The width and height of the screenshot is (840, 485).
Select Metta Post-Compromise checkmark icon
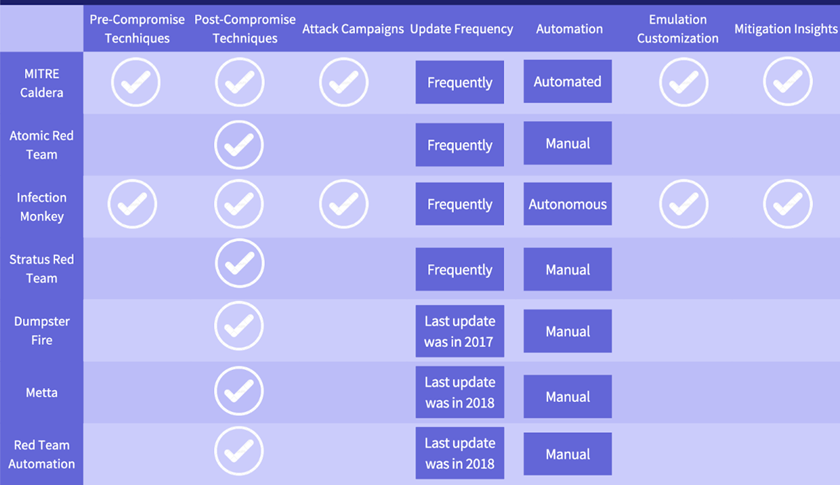point(239,391)
